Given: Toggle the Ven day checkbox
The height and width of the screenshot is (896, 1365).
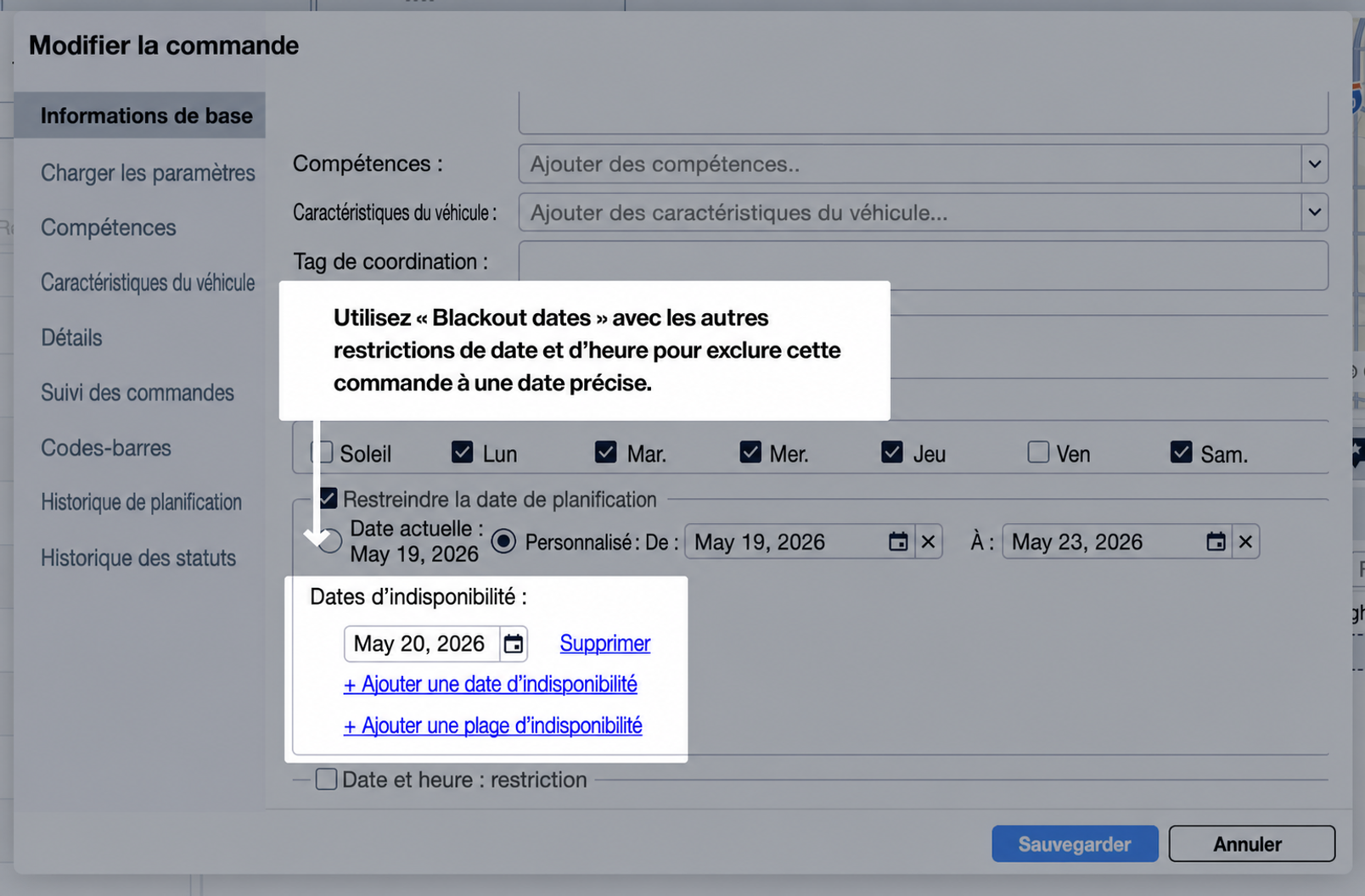Looking at the screenshot, I should 1037,452.
